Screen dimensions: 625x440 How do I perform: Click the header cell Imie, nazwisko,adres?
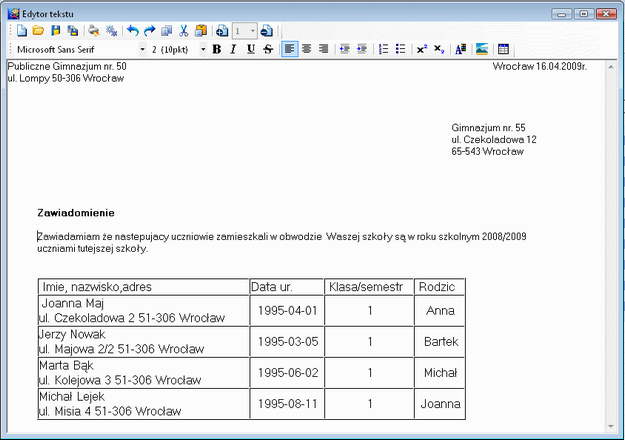pos(144,287)
